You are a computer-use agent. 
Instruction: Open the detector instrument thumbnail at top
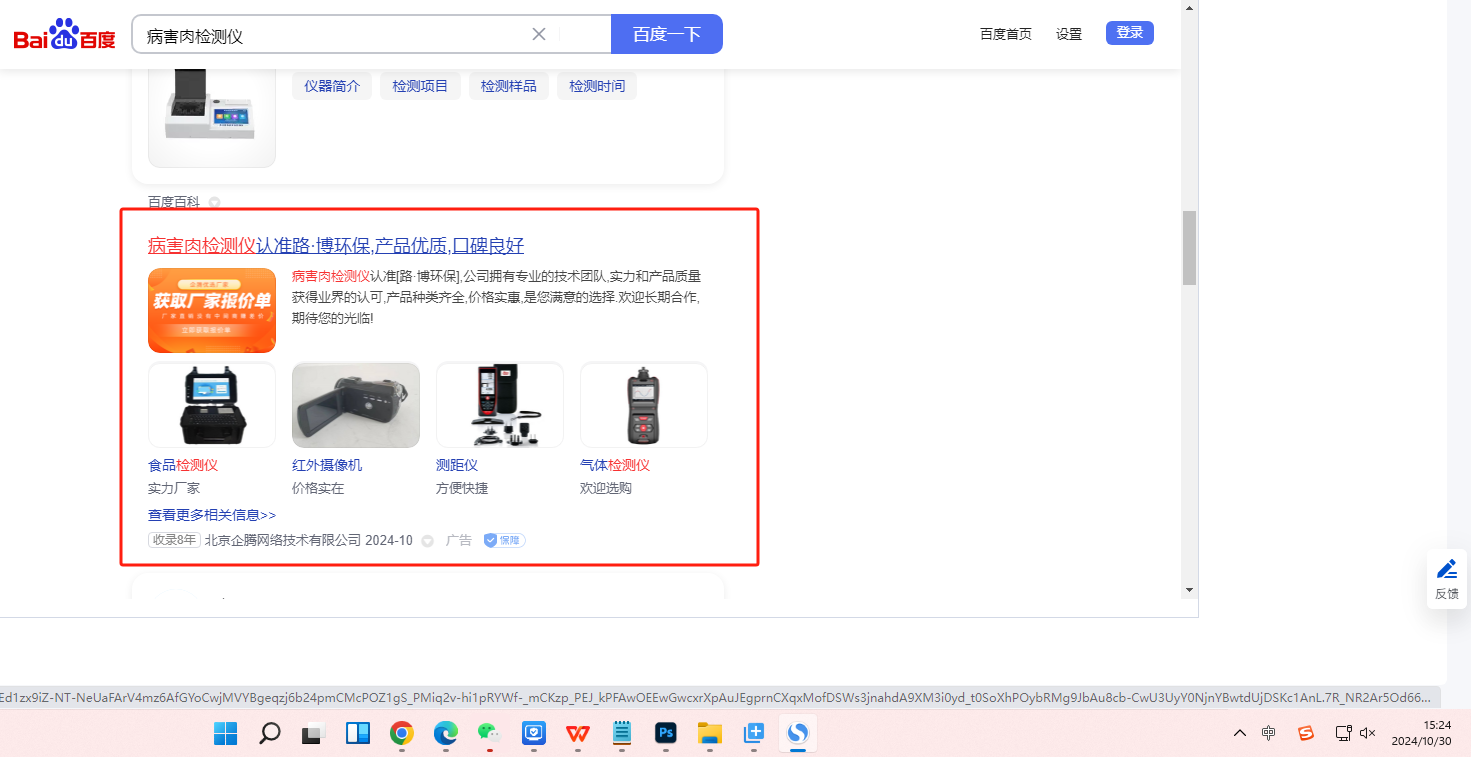(212, 117)
